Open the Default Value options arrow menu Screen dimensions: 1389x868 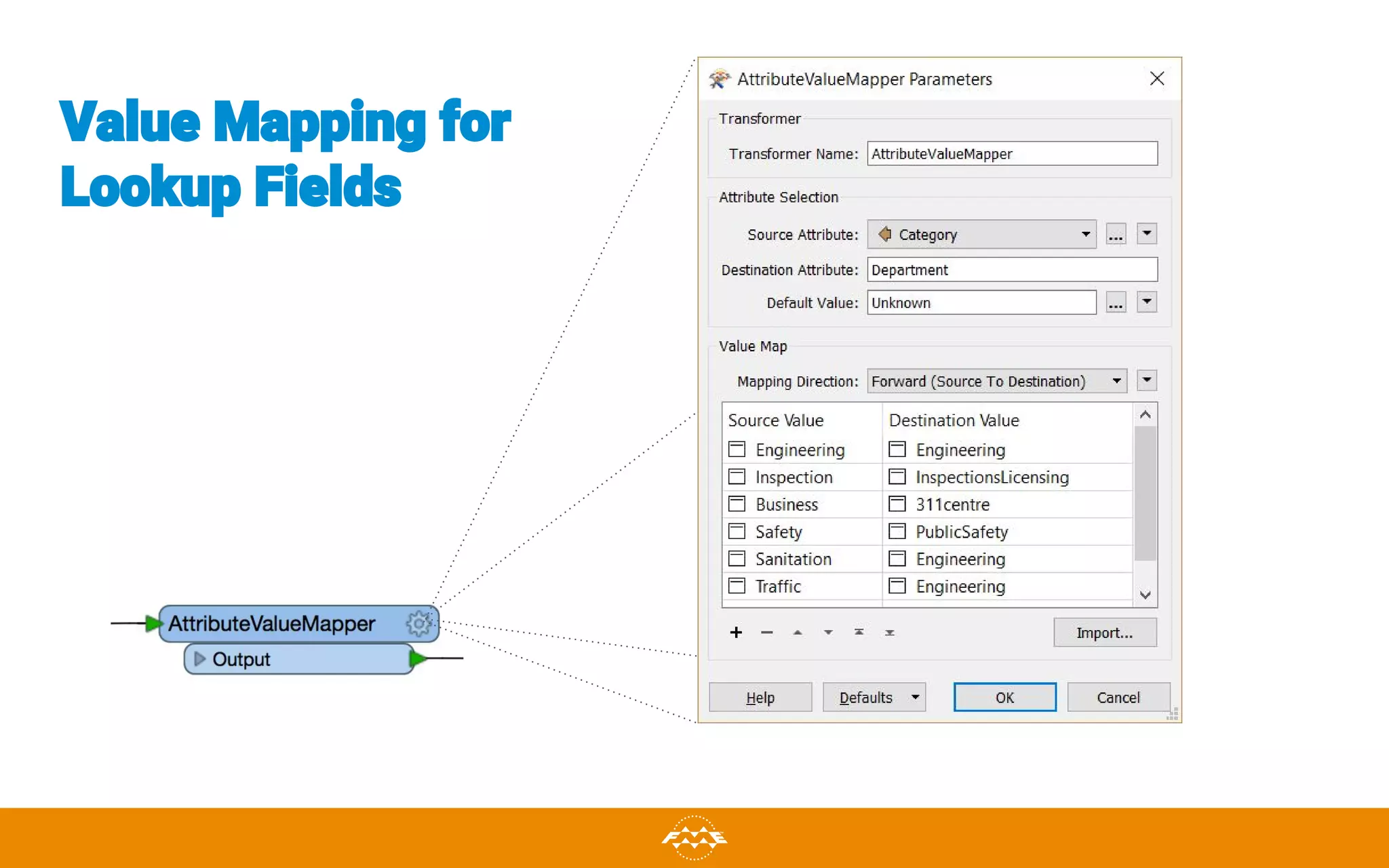point(1147,302)
